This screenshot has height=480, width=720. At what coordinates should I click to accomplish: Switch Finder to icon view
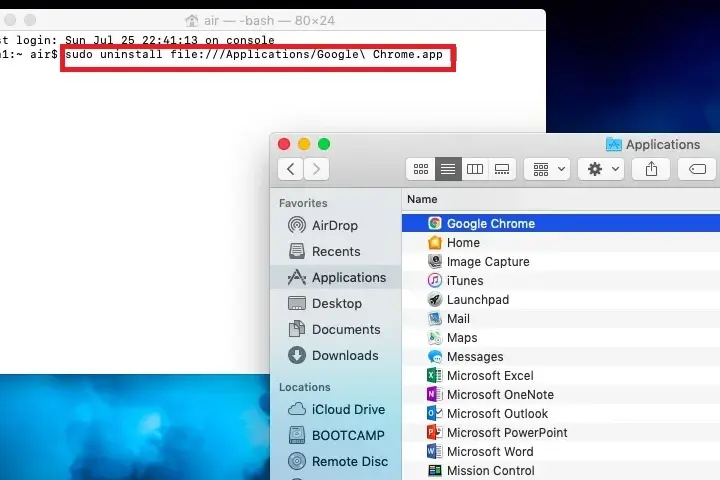(x=421, y=169)
